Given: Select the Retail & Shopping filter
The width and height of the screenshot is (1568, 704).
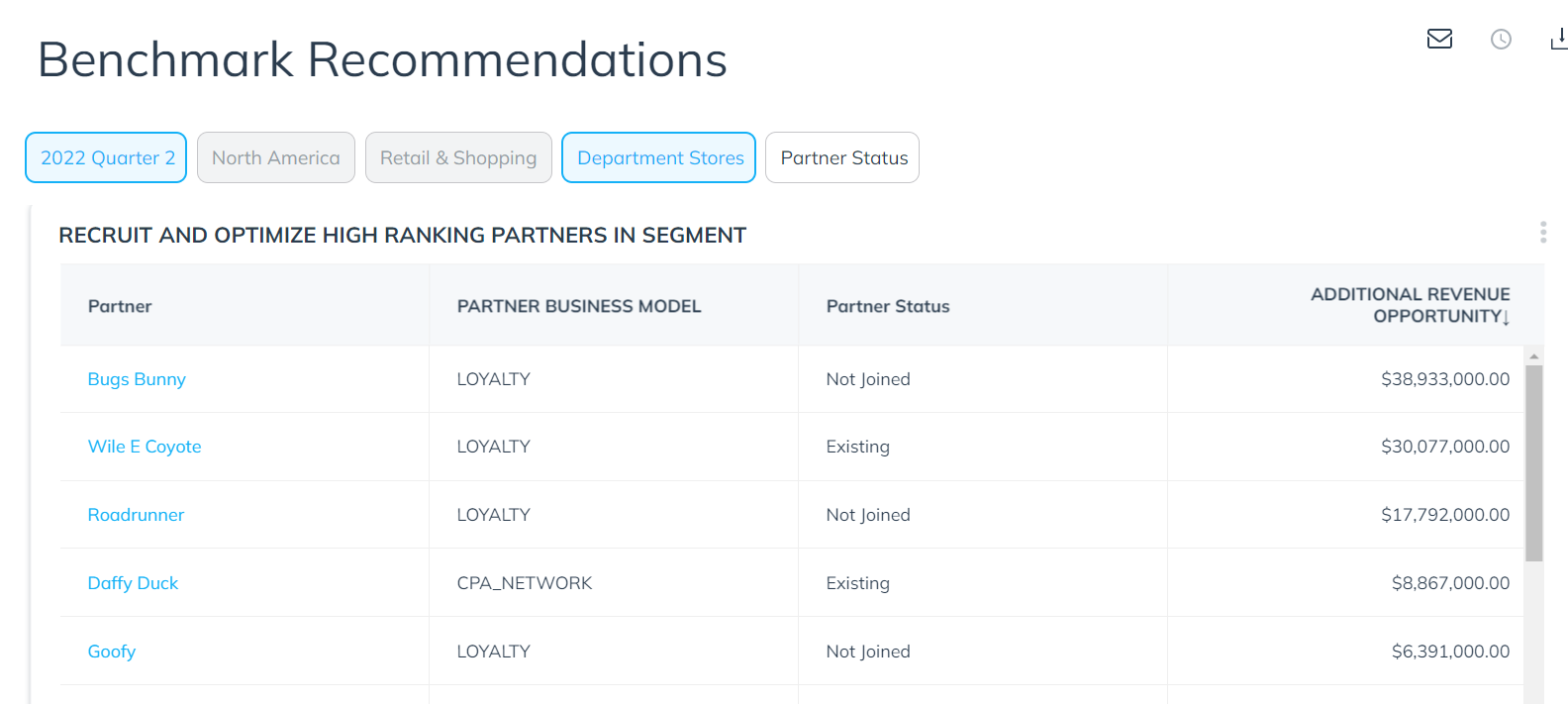Looking at the screenshot, I should point(458,157).
